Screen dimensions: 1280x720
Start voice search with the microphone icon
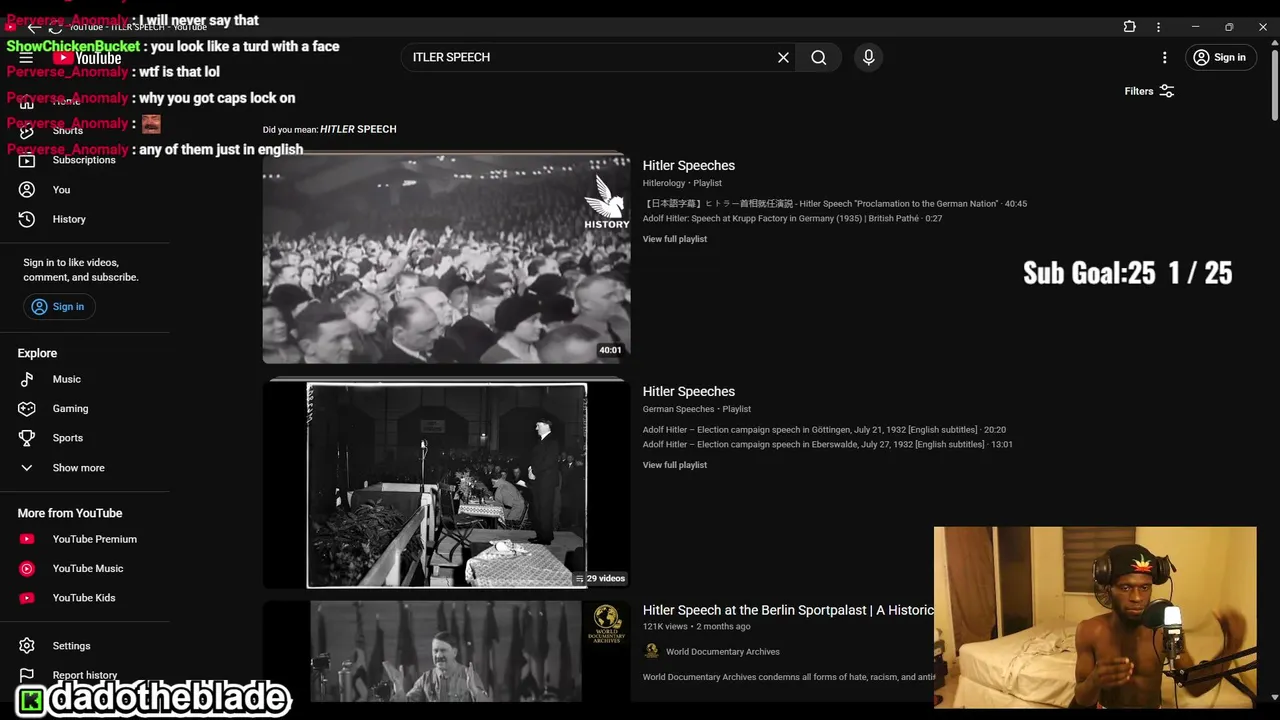tap(868, 57)
